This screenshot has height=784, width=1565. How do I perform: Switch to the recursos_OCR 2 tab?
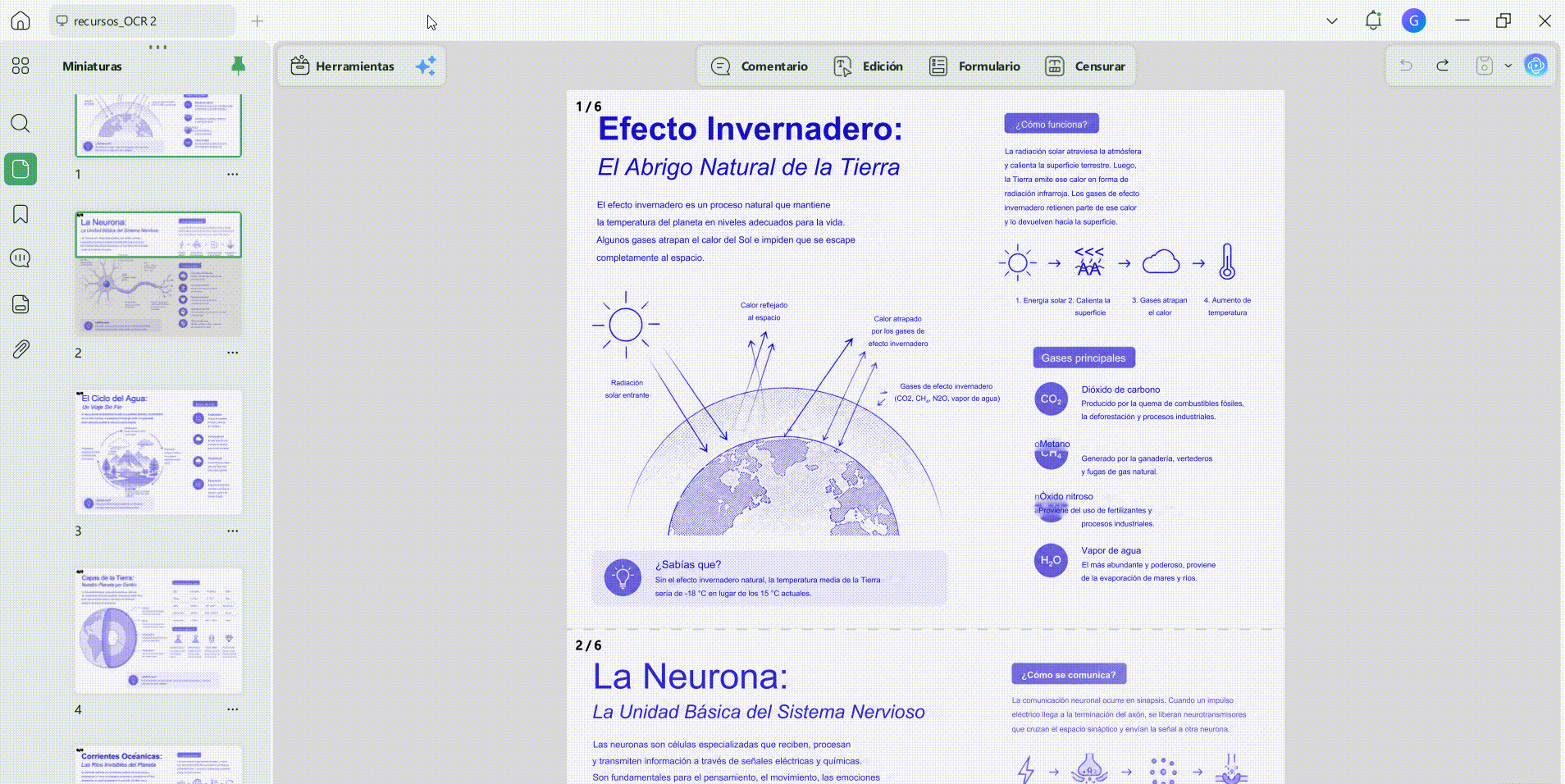142,21
